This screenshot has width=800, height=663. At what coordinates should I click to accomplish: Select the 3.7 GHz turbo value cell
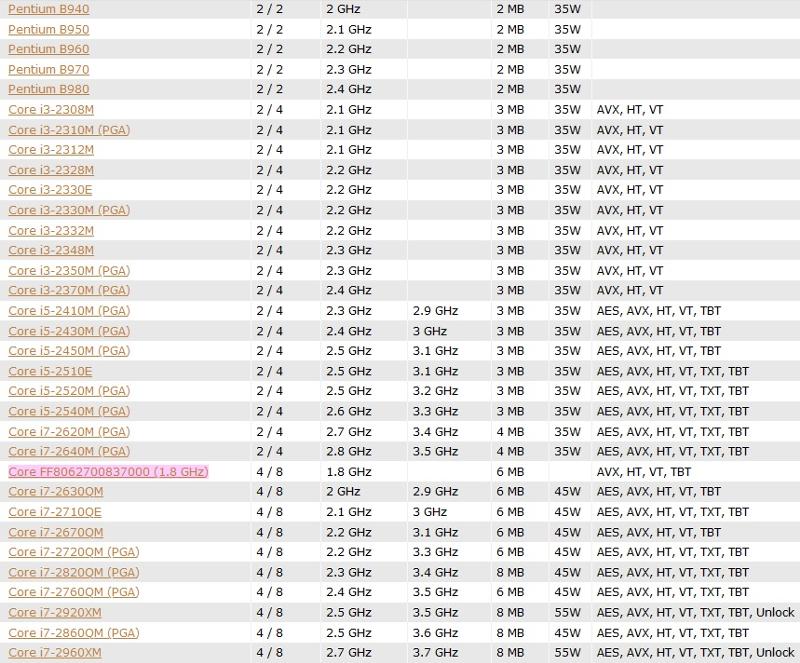(435, 652)
